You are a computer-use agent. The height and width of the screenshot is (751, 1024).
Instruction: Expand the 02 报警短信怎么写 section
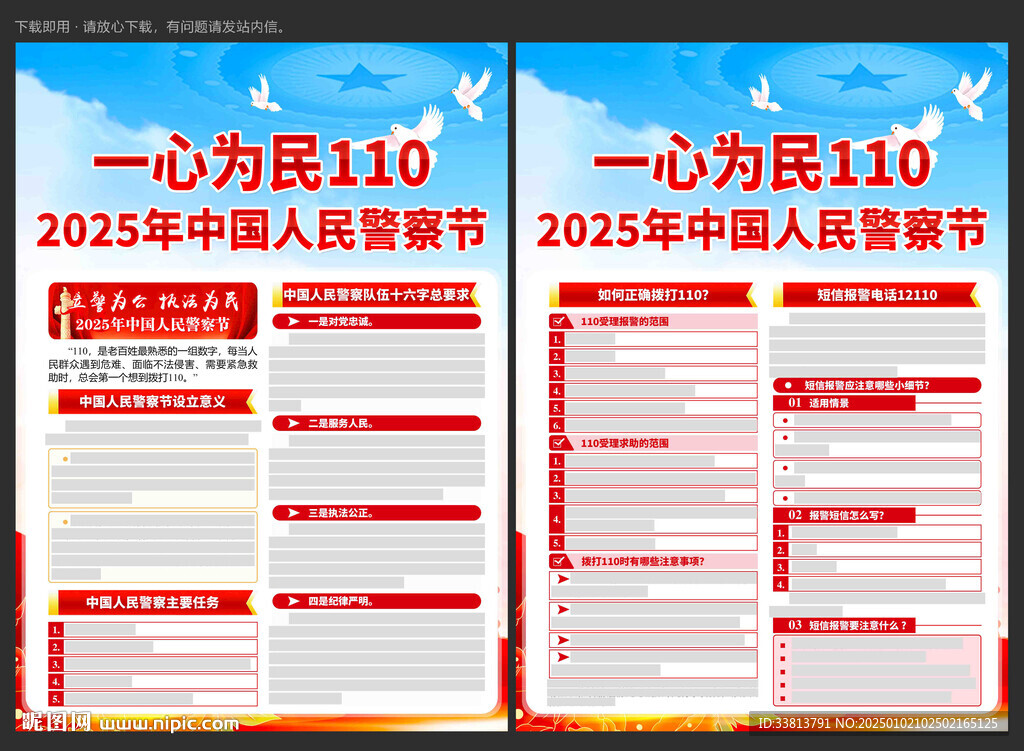tap(844, 515)
